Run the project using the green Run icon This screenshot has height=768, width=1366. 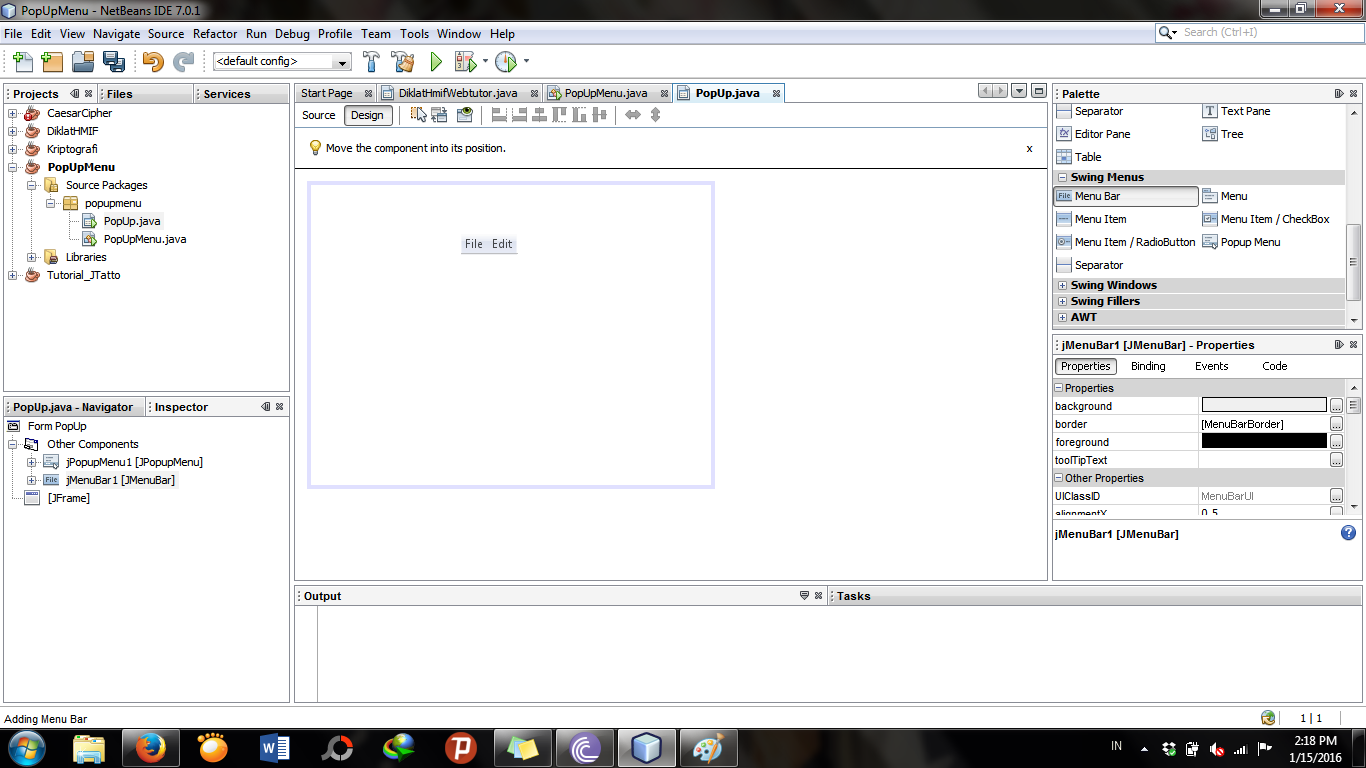pos(435,61)
